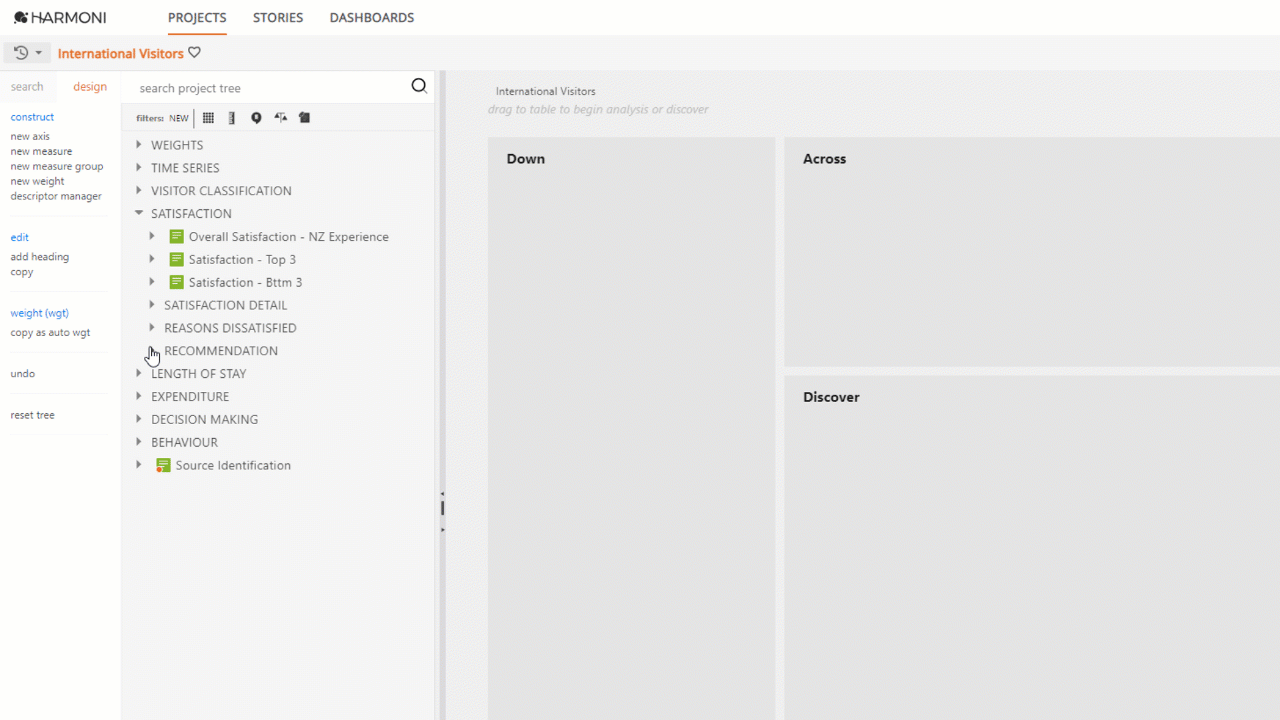
Task: Select Source Identification label
Action: tap(233, 466)
